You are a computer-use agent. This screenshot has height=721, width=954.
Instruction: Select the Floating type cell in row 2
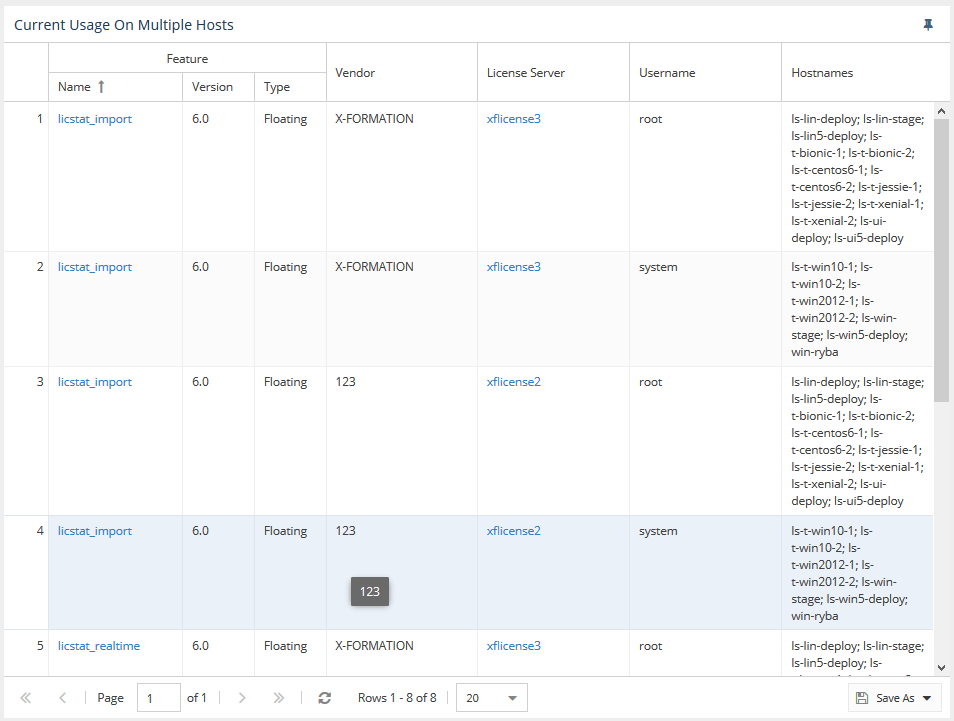[290, 309]
